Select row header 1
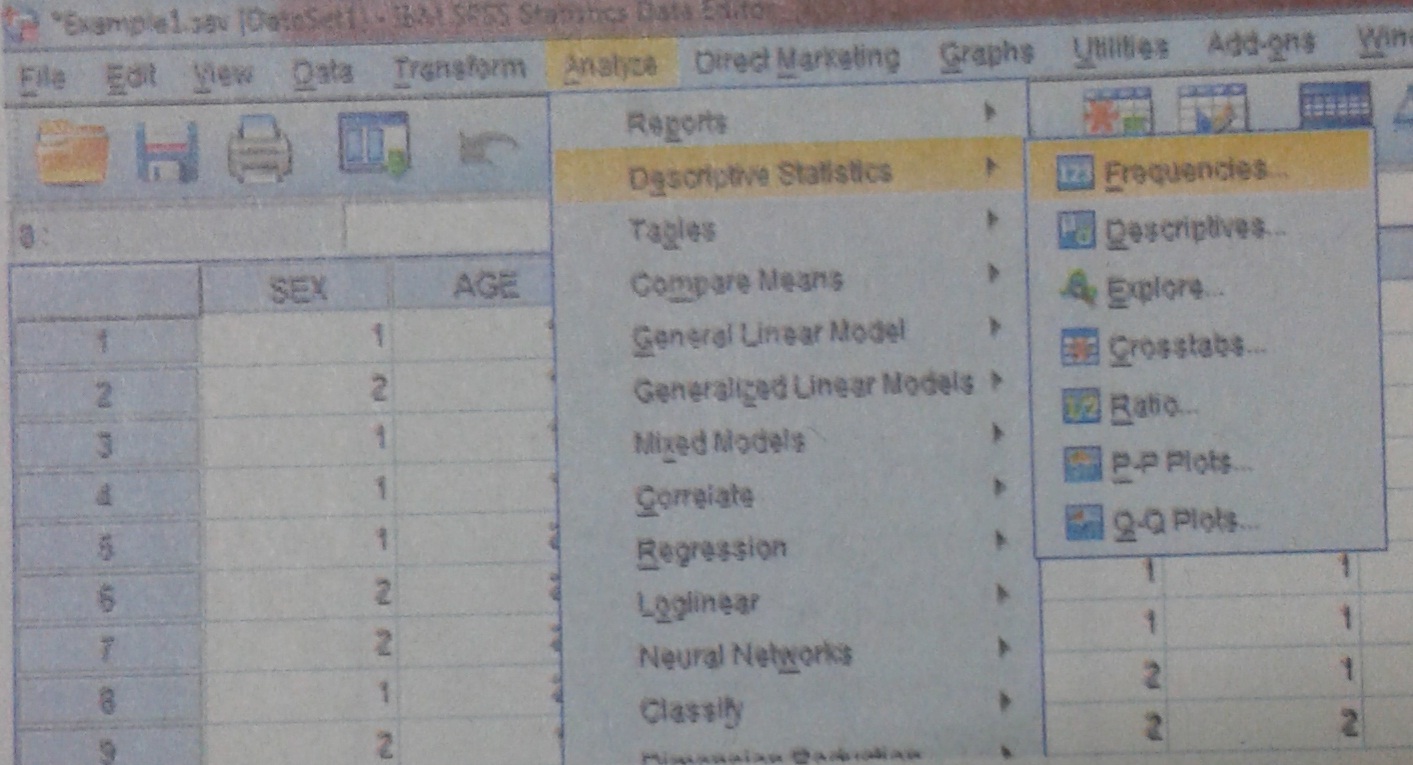1413x765 pixels. pos(105,343)
